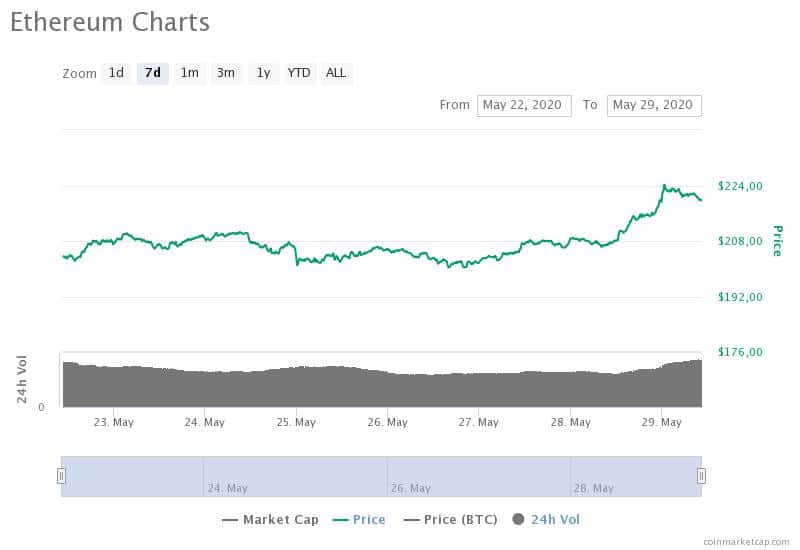
Task: Switch zoom to 1m
Action: point(189,73)
